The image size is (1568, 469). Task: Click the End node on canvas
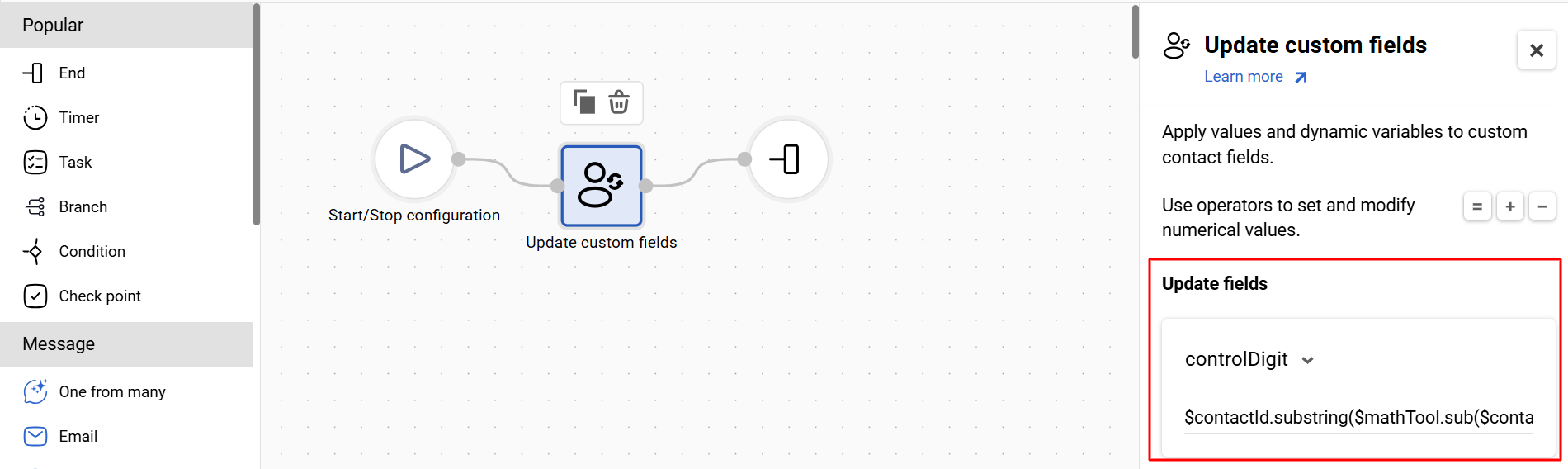pos(789,159)
